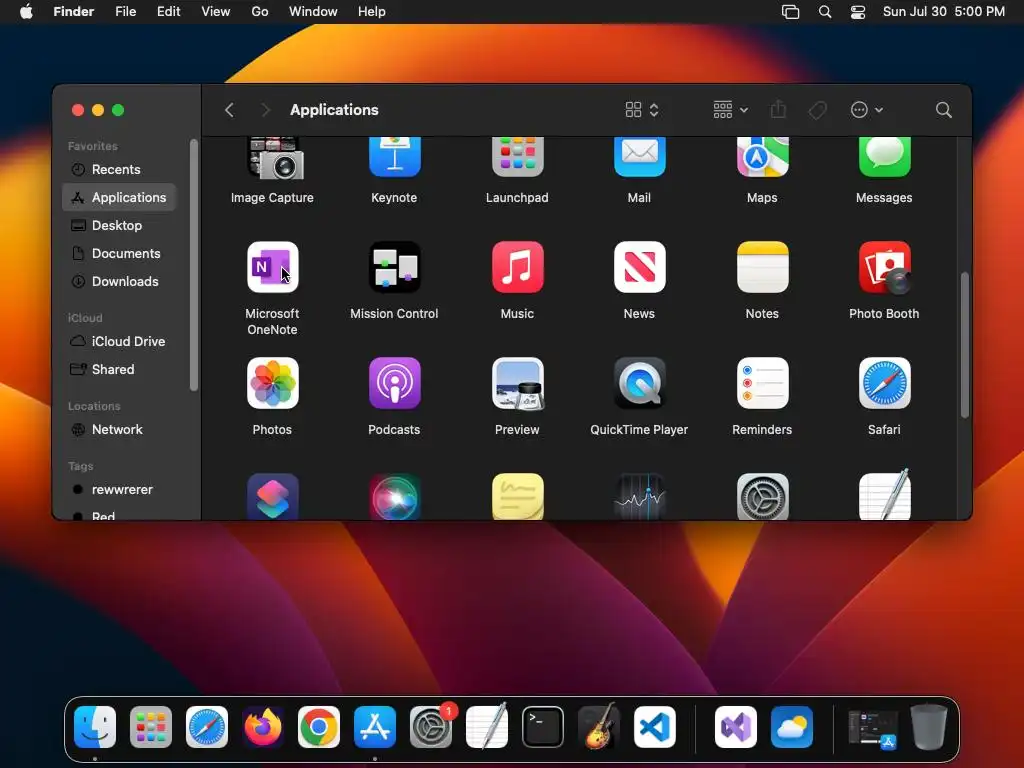Open the Image Capture app icon
This screenshot has height=768, width=1024.
[274, 157]
